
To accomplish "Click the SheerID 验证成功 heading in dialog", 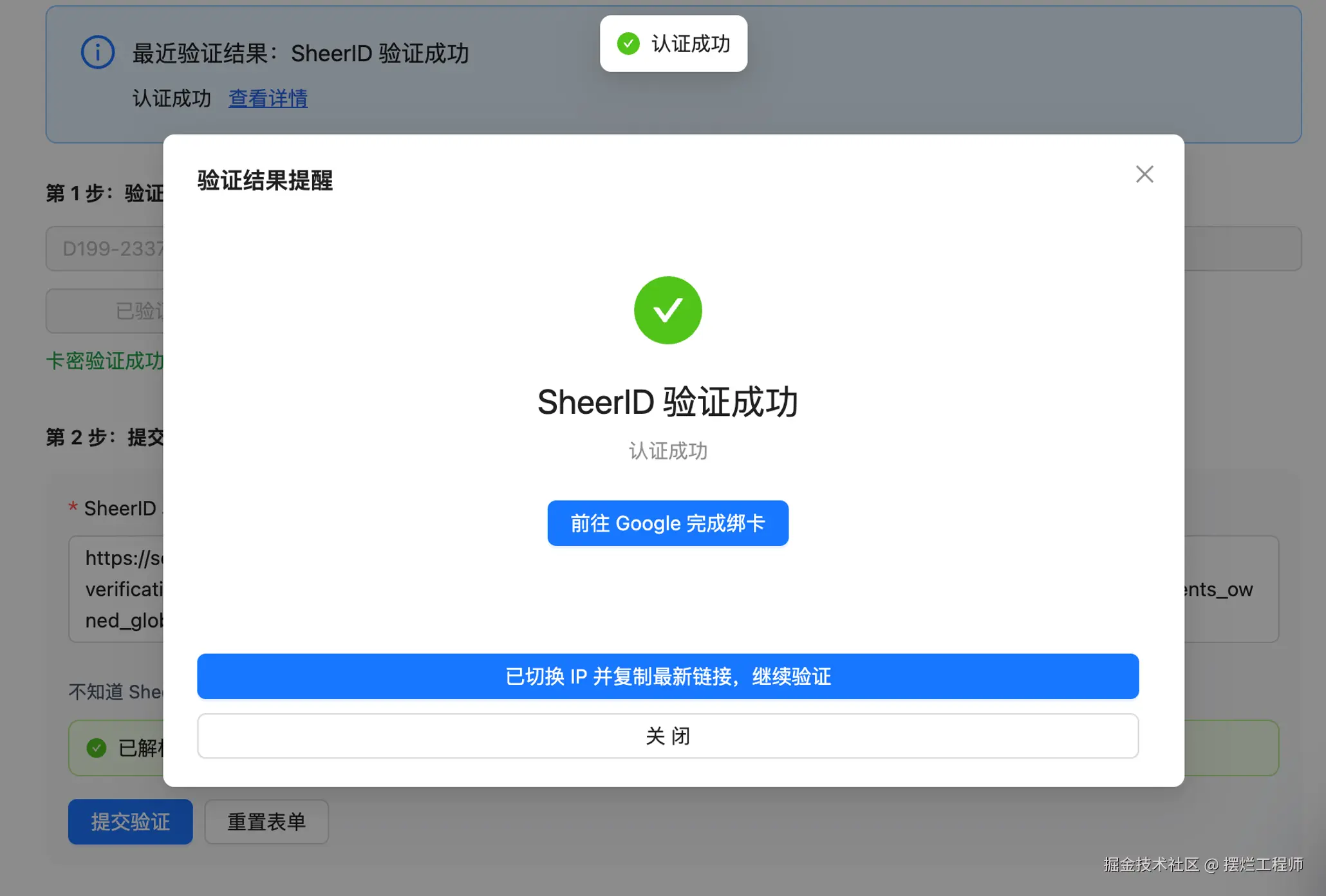I will point(668,402).
